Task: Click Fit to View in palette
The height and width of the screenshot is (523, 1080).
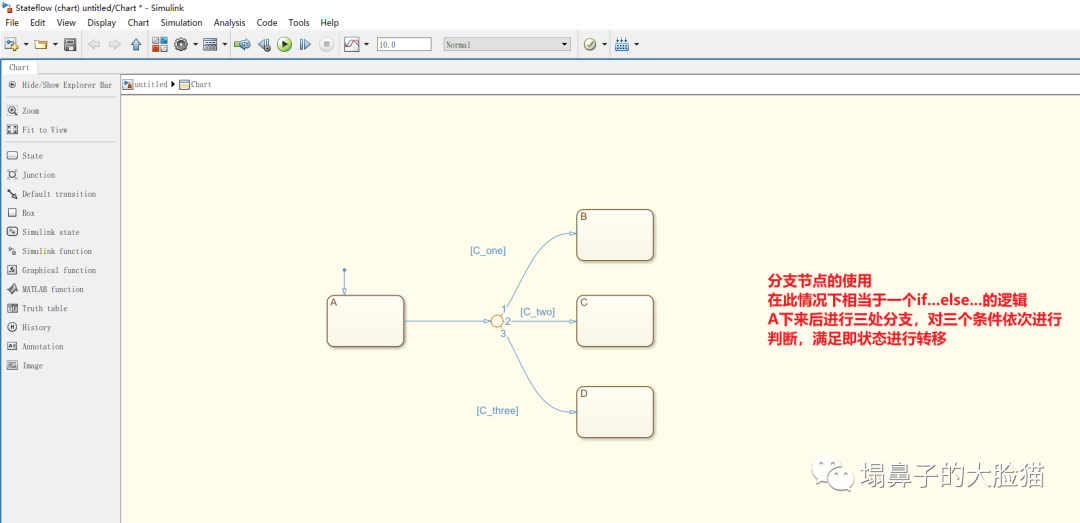Action: tap(37, 130)
